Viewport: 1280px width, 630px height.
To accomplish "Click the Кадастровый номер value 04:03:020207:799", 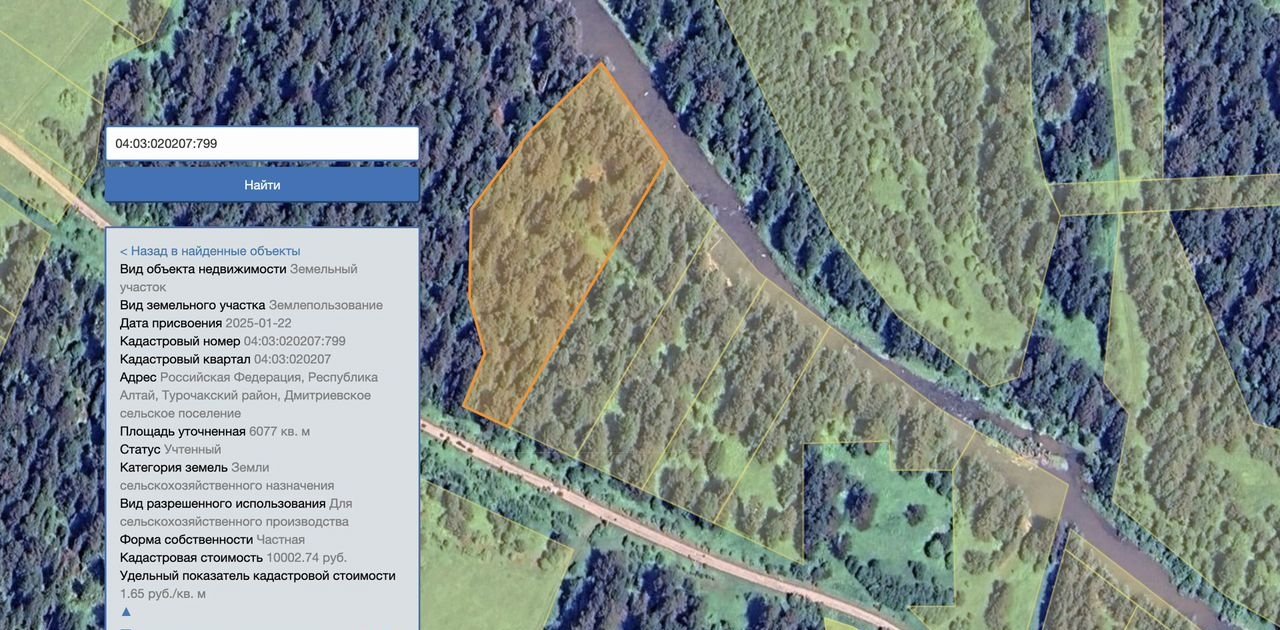I will (x=295, y=341).
